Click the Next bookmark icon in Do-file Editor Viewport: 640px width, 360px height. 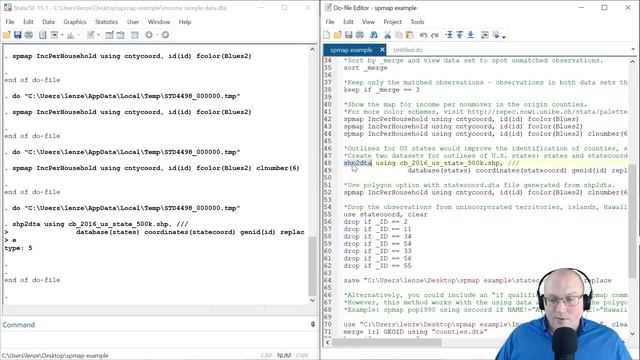tap(471, 35)
